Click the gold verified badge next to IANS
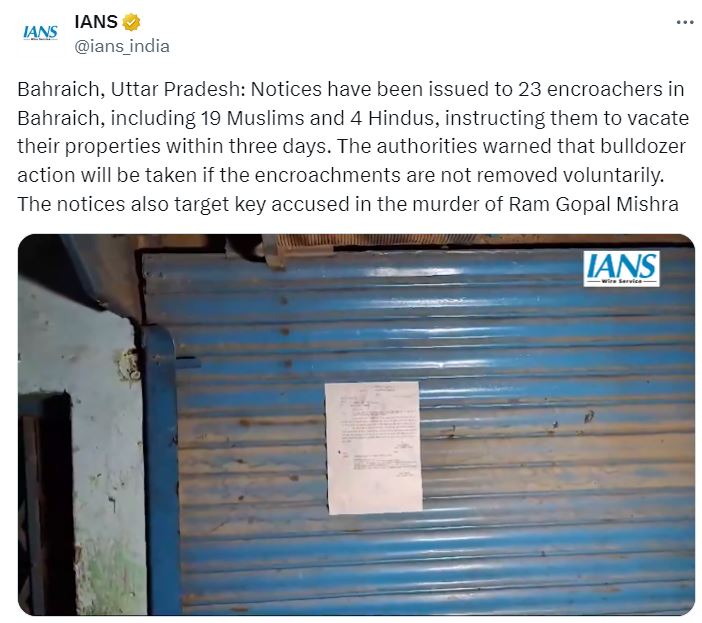This screenshot has width=702, height=623. (131, 22)
